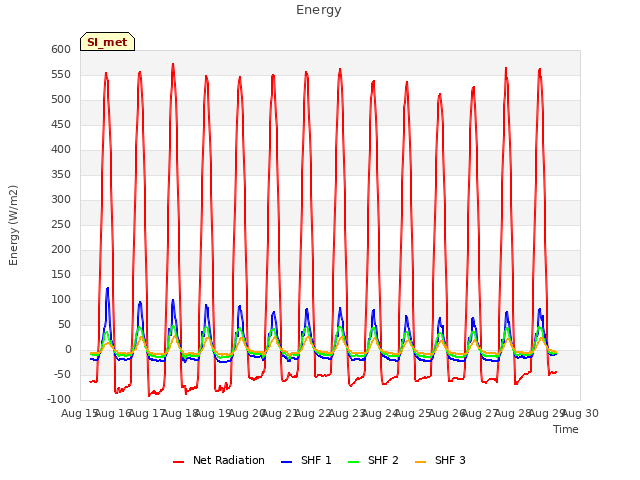This screenshot has width=640, height=480.
Task: Click the SHF 3 legend entry
Action: pyautogui.click(x=440, y=460)
